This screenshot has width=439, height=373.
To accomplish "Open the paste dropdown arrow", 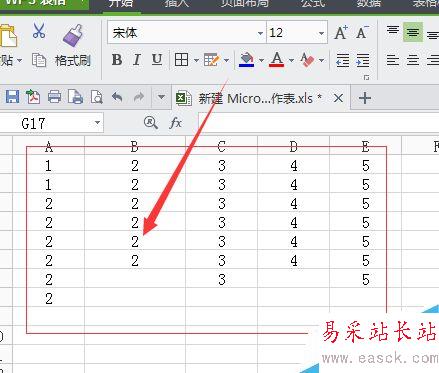I will pos(19,61).
